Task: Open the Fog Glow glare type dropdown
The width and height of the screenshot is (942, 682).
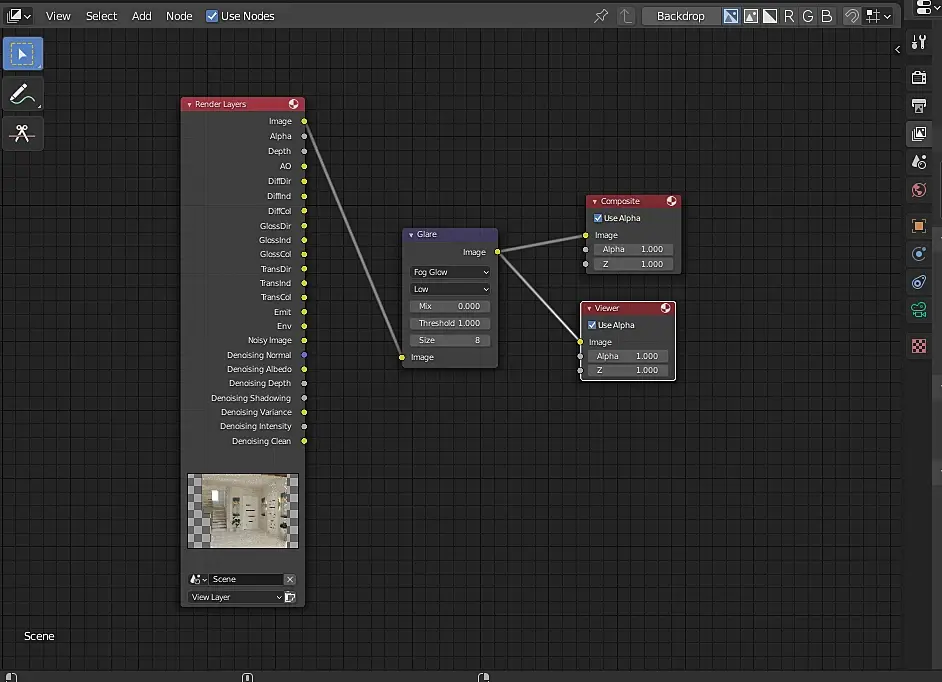Action: pyautogui.click(x=450, y=272)
